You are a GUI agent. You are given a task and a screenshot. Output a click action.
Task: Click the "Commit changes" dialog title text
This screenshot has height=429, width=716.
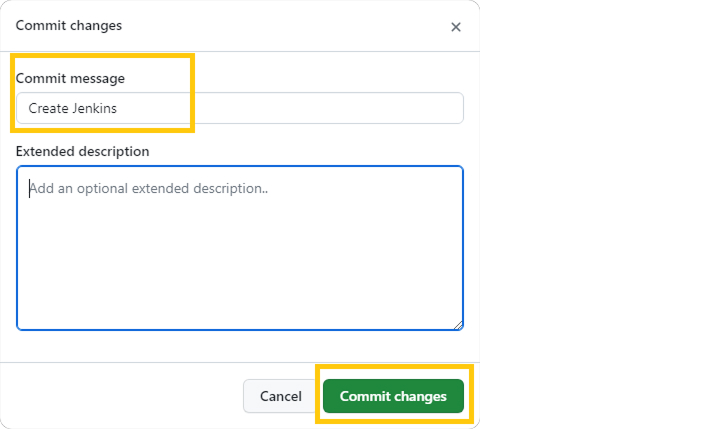pos(69,26)
